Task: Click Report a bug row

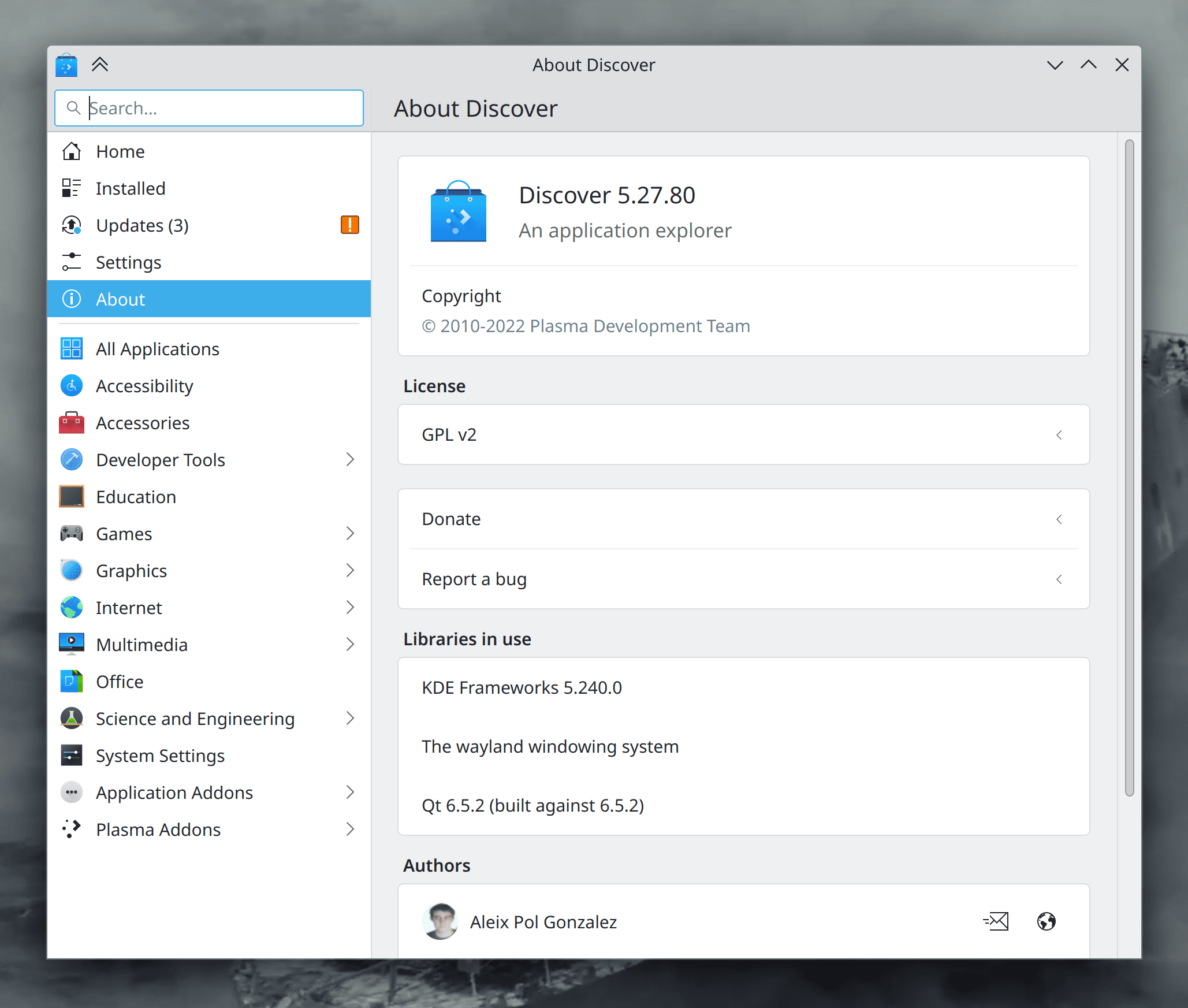Action: pyautogui.click(x=744, y=579)
